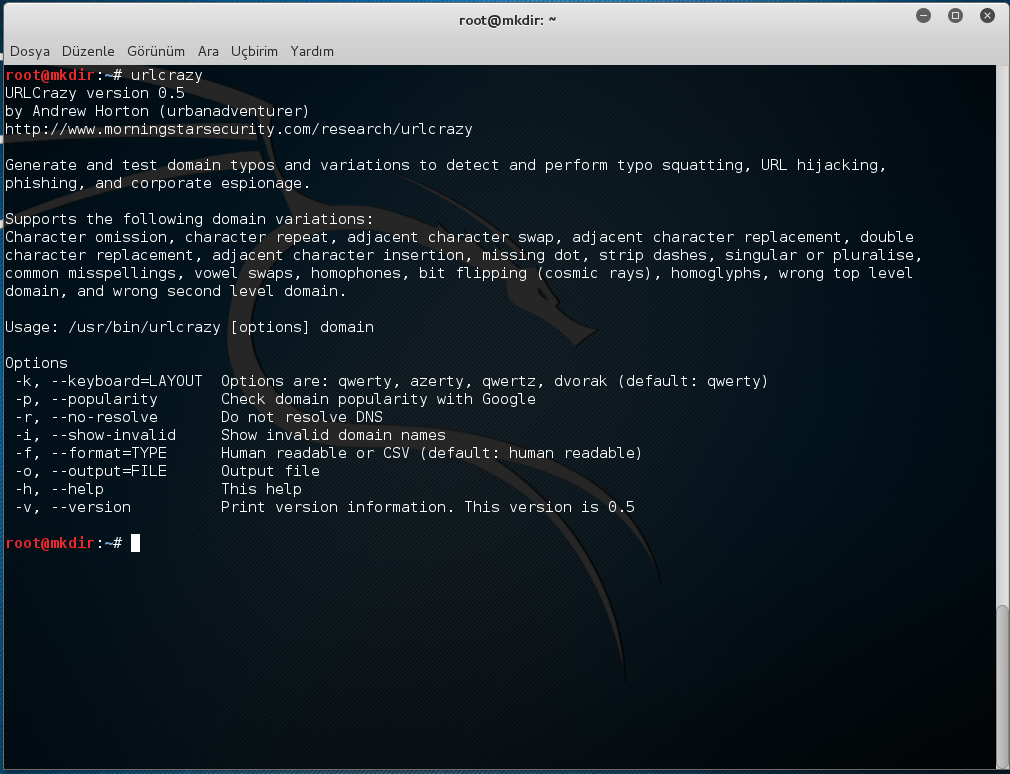This screenshot has height=774, width=1010.
Task: Click the Ara menu item
Action: point(208,51)
